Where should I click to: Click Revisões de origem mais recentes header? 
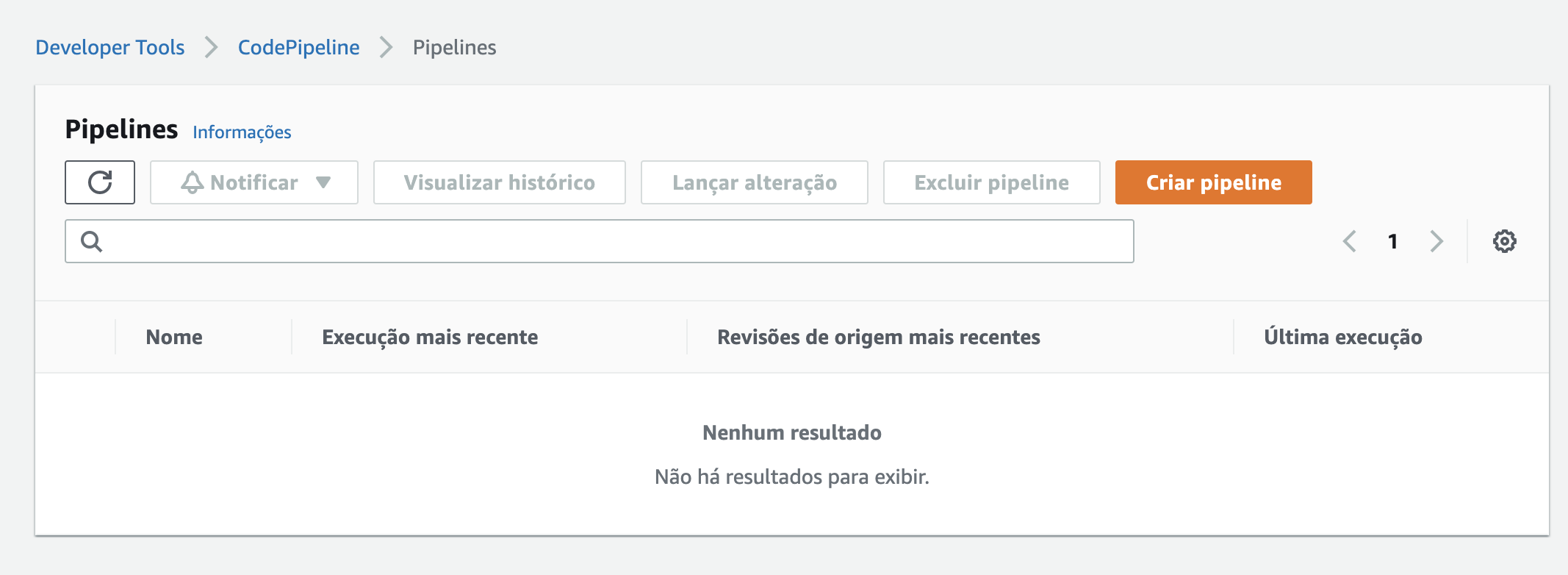pos(878,337)
